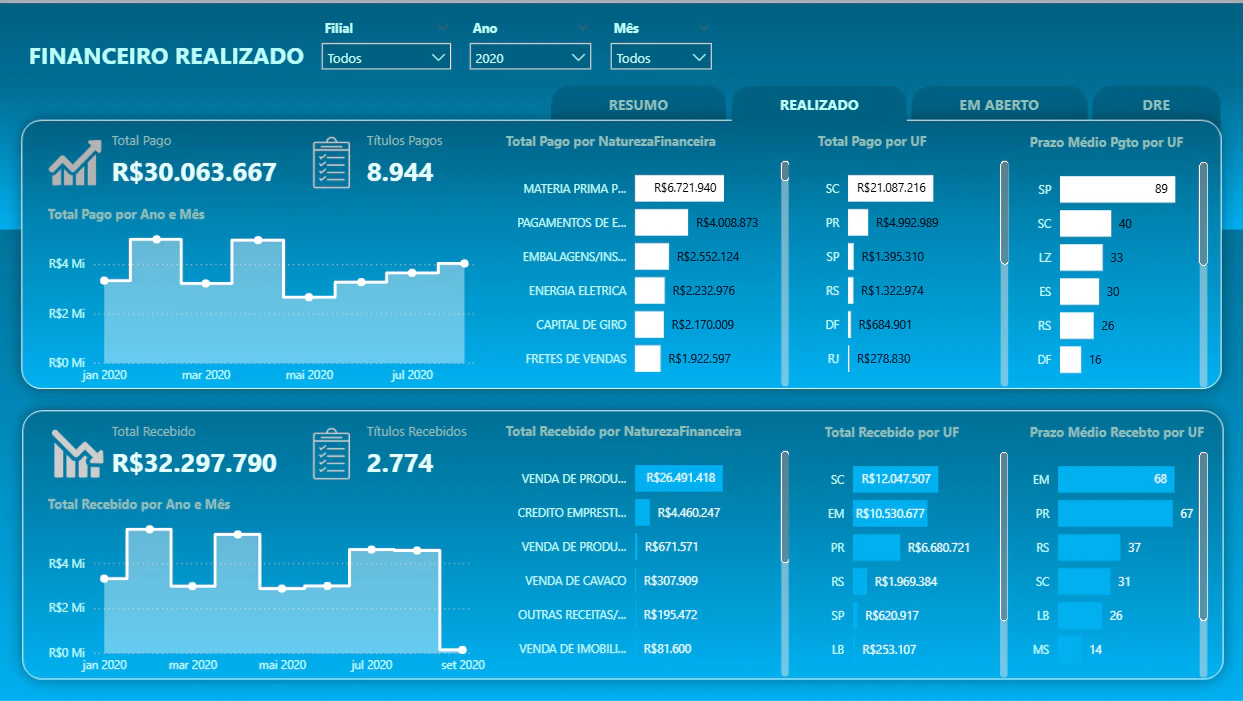The height and width of the screenshot is (701, 1243).
Task: Select the EM bar with value 68
Action: point(1116,479)
